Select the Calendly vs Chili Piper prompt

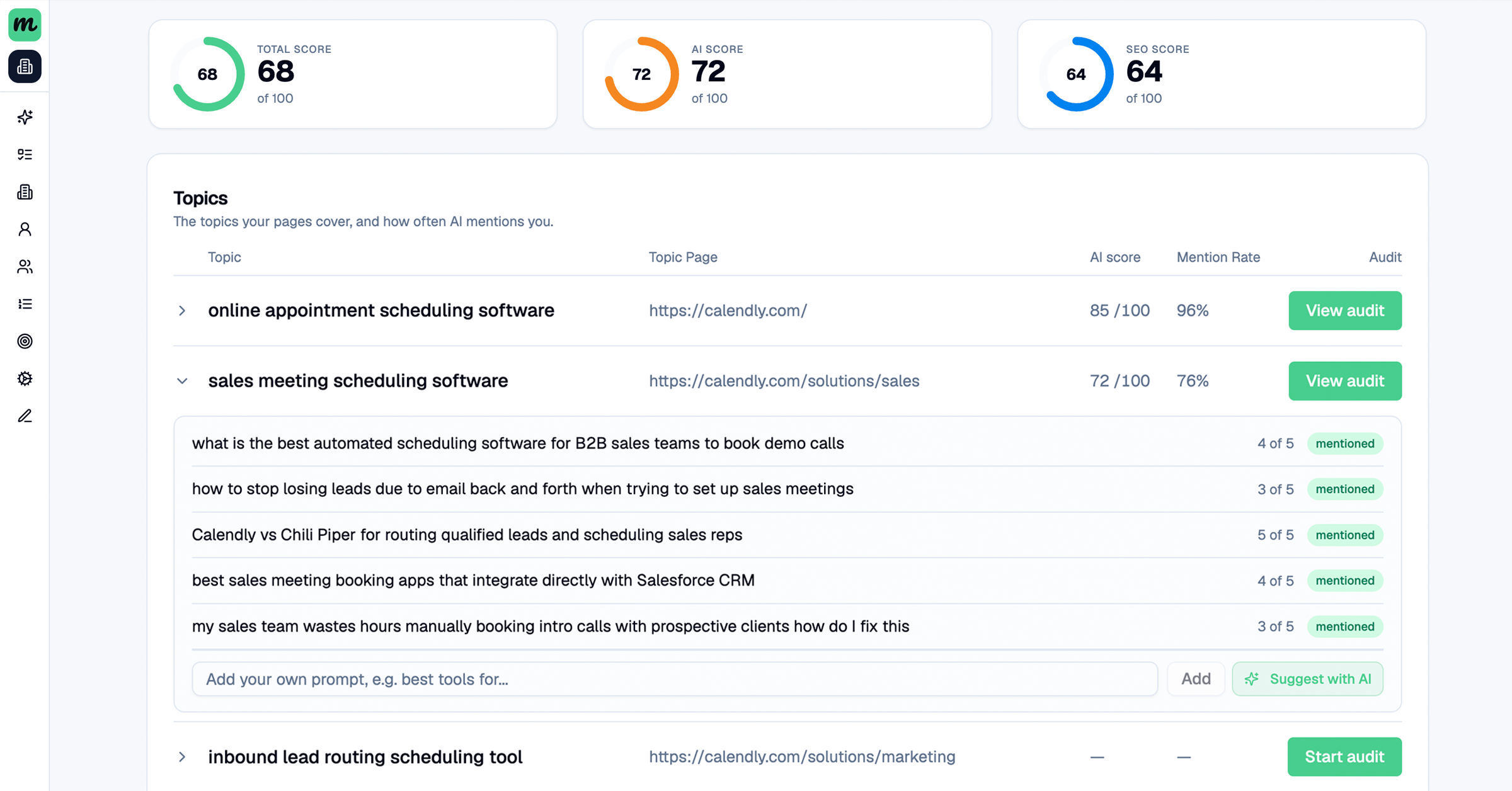click(787, 535)
